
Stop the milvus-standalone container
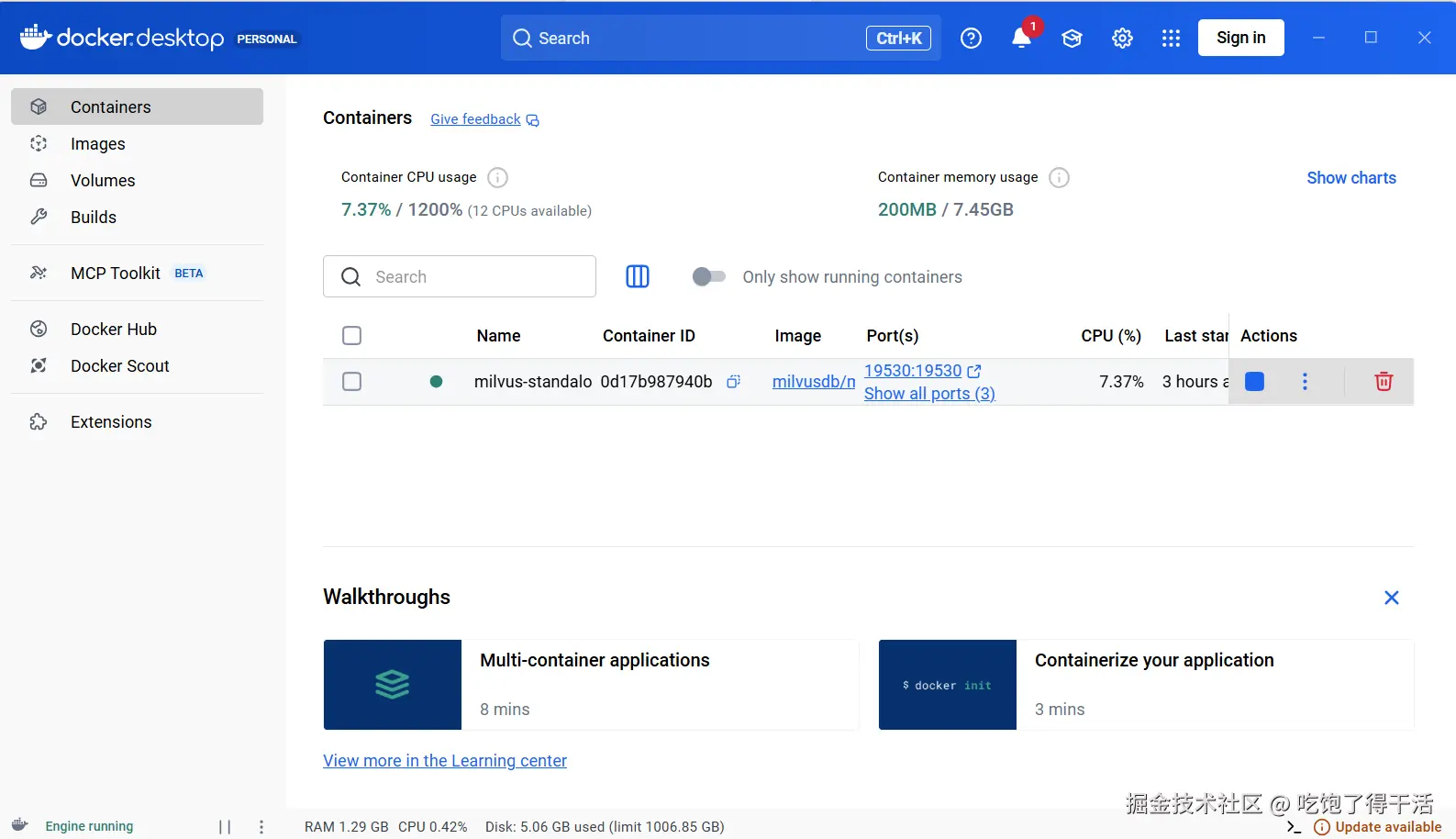tap(1254, 381)
